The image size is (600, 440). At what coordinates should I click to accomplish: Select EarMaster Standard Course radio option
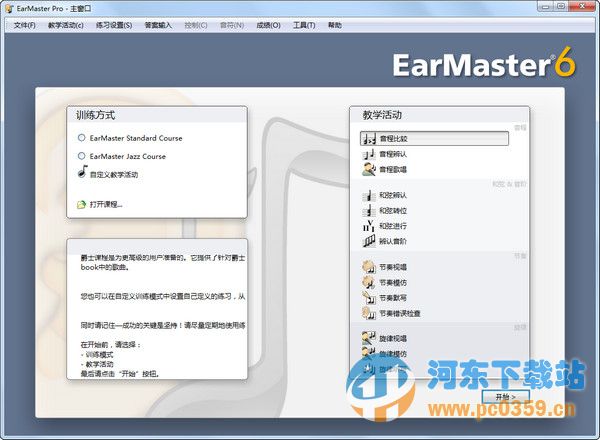[x=130, y=138]
